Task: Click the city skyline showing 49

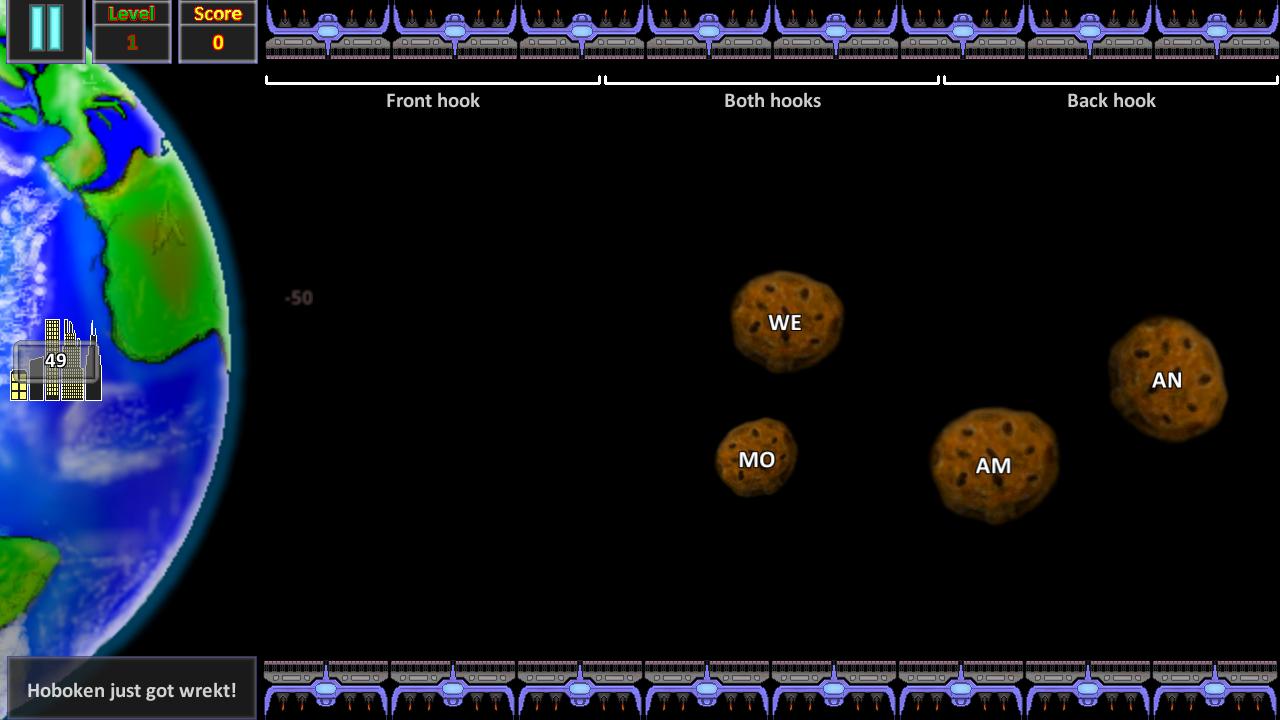Action: click(x=56, y=361)
